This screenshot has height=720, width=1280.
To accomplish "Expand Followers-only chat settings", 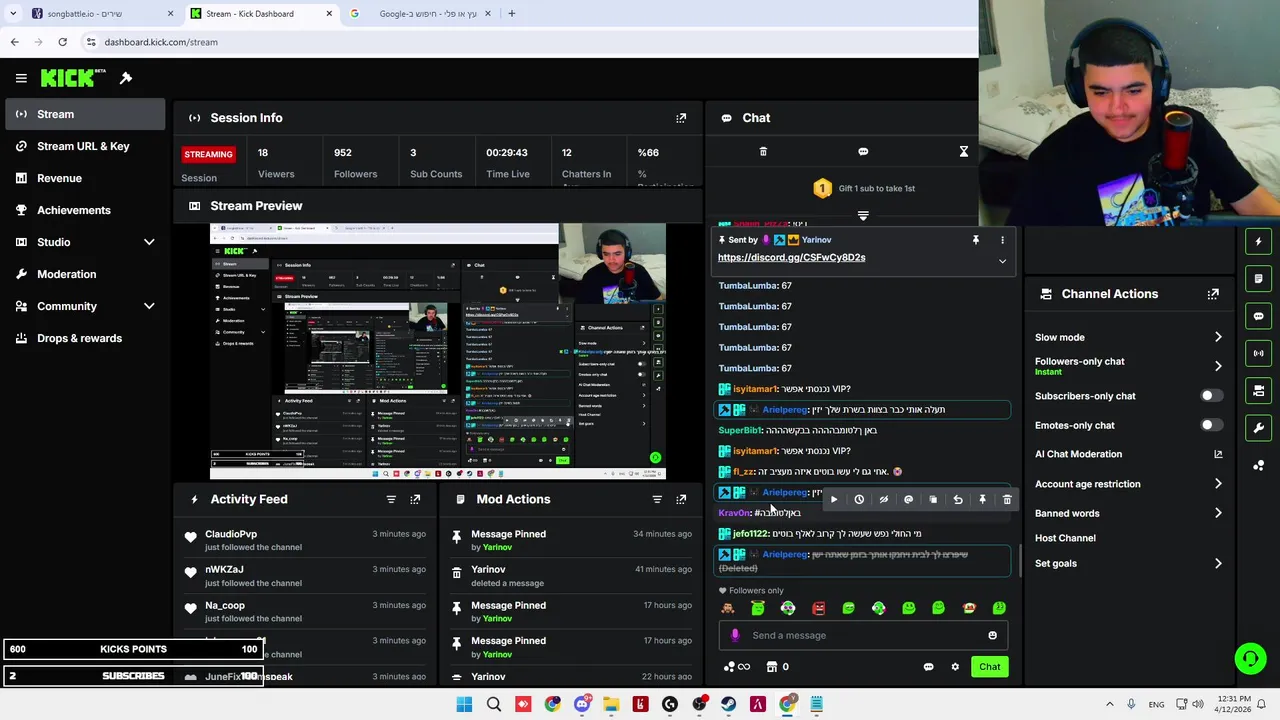I will coord(1218,366).
